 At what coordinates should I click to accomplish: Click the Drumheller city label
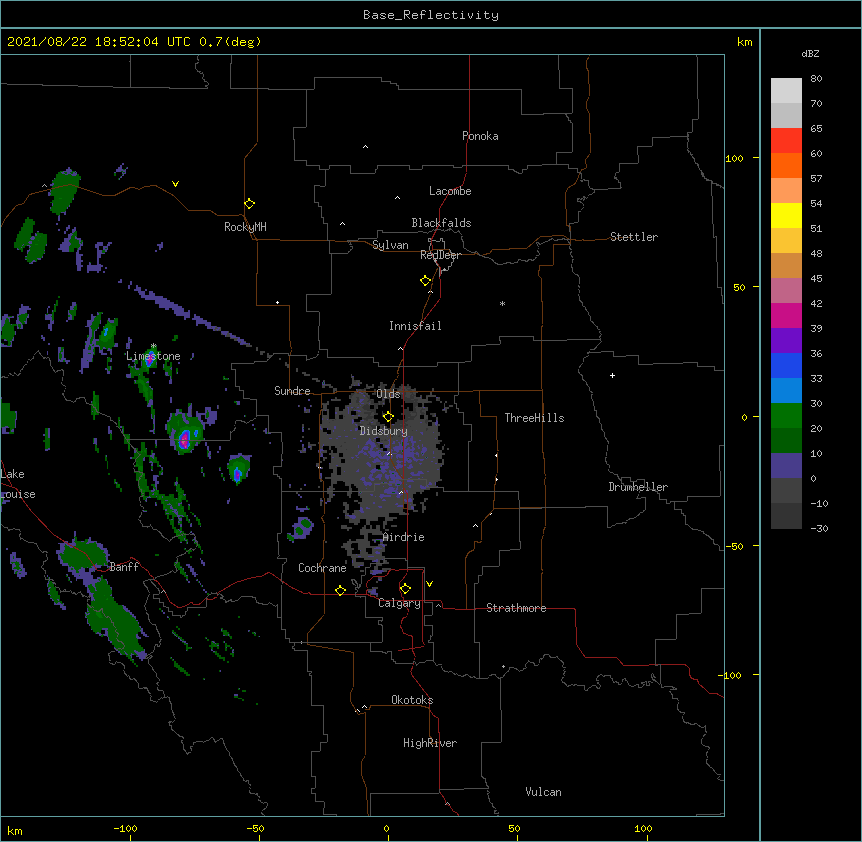pos(638,487)
